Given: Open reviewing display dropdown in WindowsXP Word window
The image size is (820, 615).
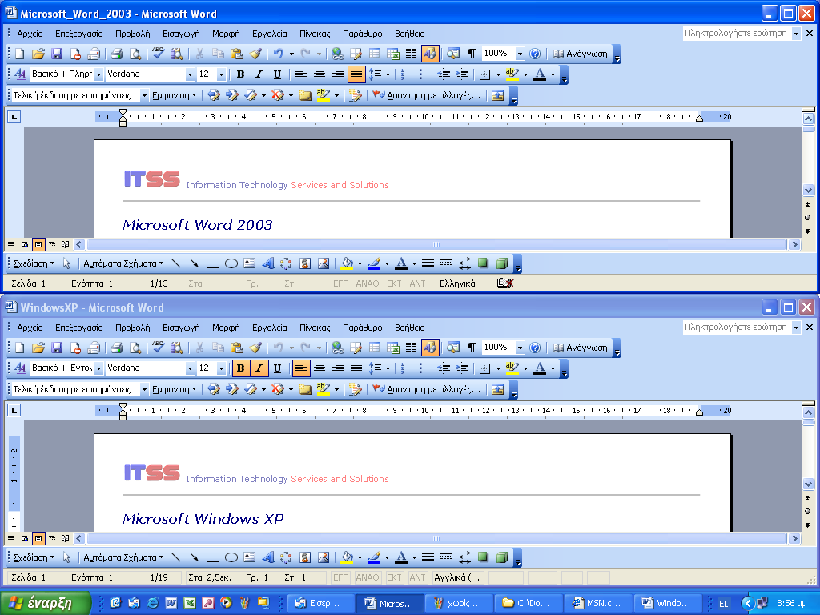Looking at the screenshot, I should [x=144, y=389].
